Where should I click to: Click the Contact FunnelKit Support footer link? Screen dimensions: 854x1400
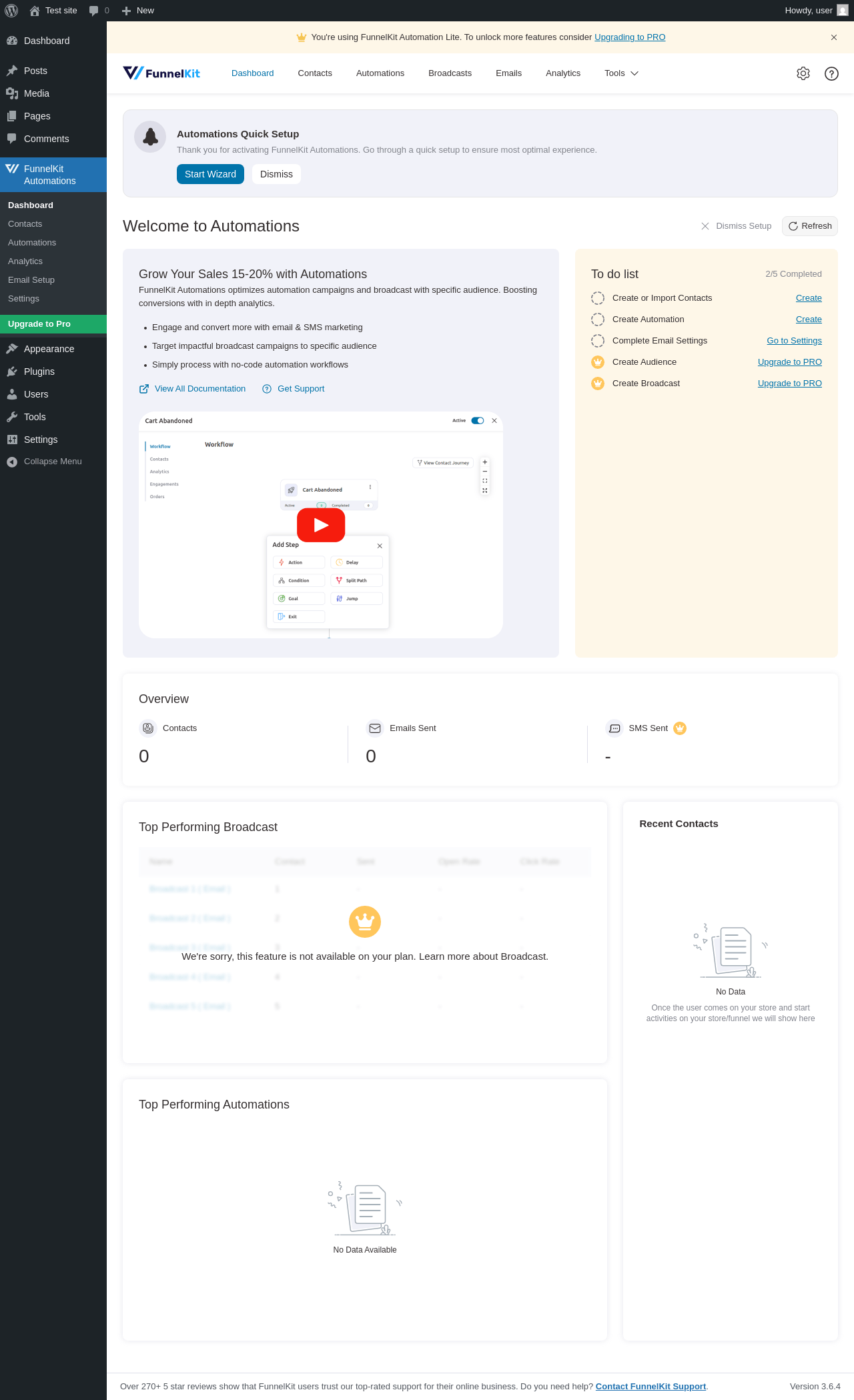(651, 1386)
